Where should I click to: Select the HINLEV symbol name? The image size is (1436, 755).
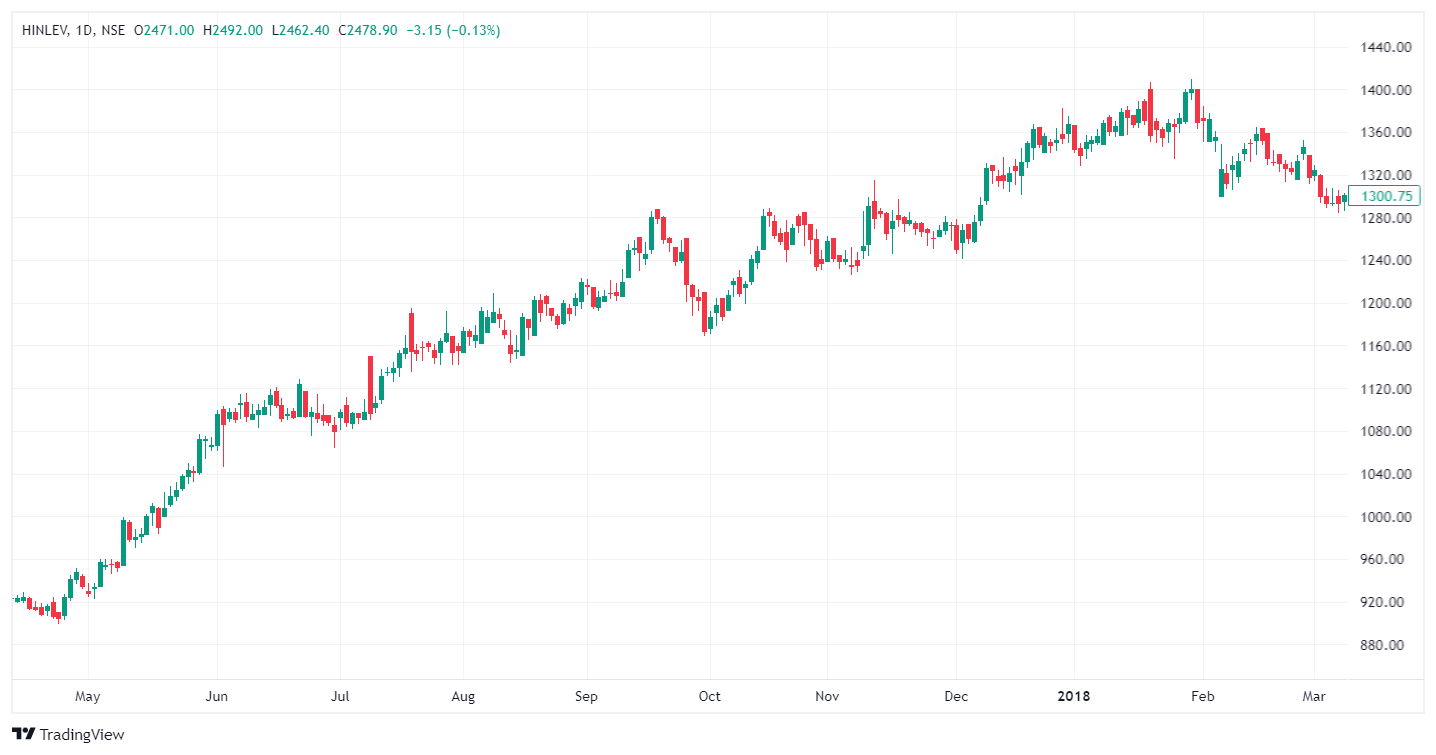pos(43,31)
